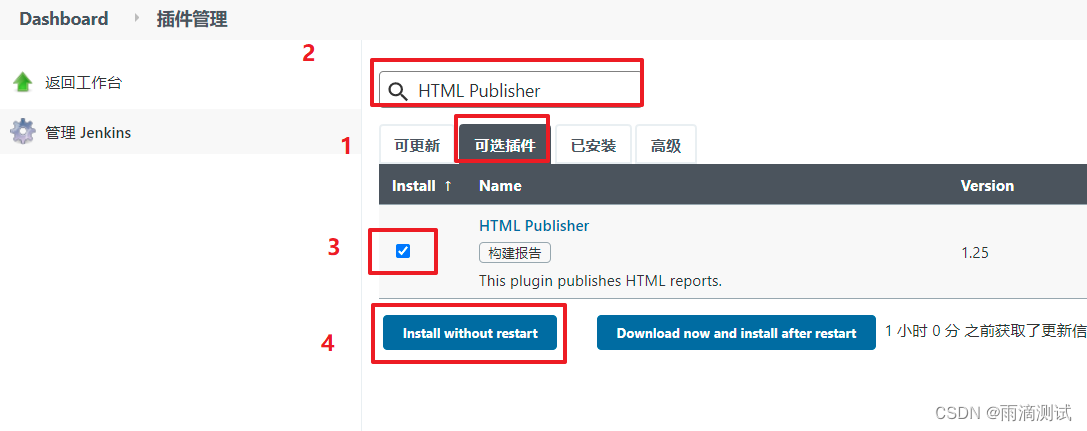Sort by the Name column header
Viewport: 1087px width, 431px height.
coord(500,186)
